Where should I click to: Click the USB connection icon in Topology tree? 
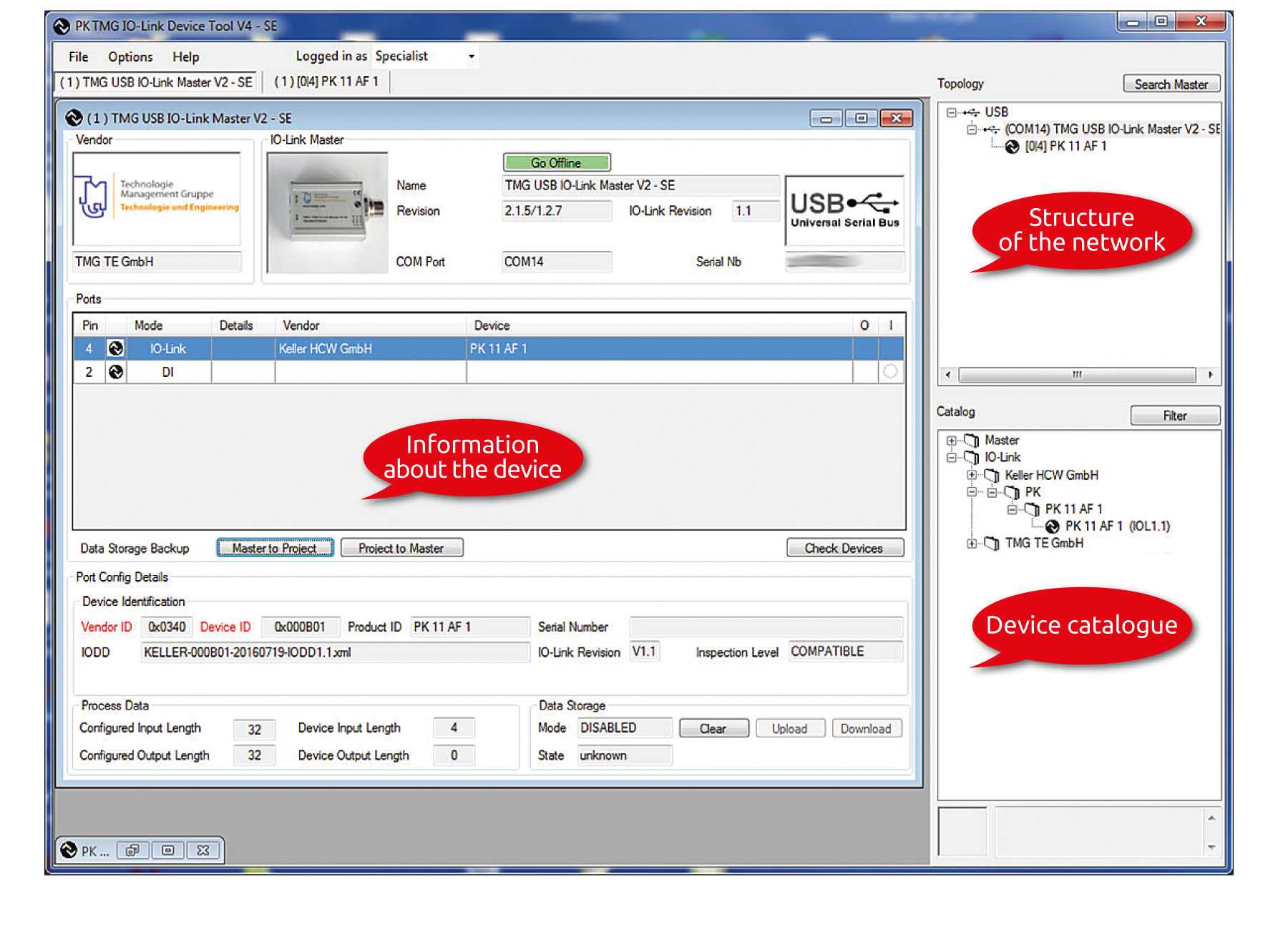pyautogui.click(x=971, y=112)
